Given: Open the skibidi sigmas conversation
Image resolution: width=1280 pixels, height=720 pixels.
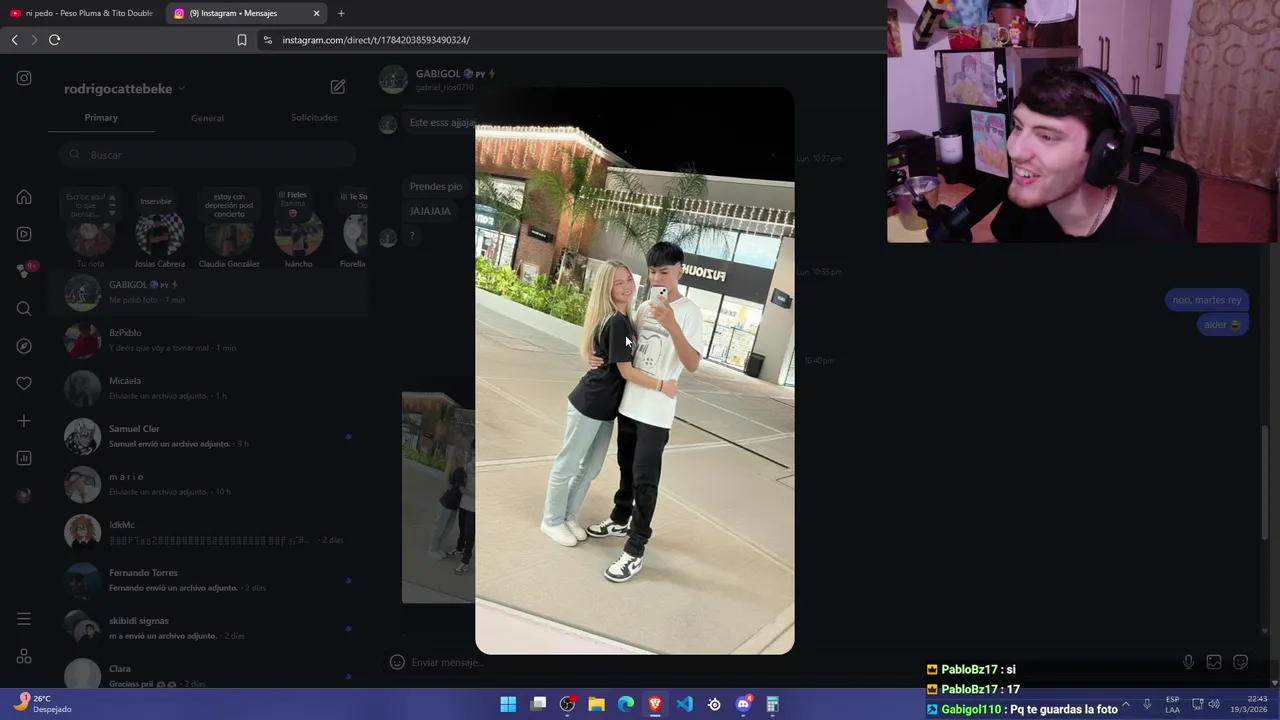Looking at the screenshot, I should click(207, 628).
